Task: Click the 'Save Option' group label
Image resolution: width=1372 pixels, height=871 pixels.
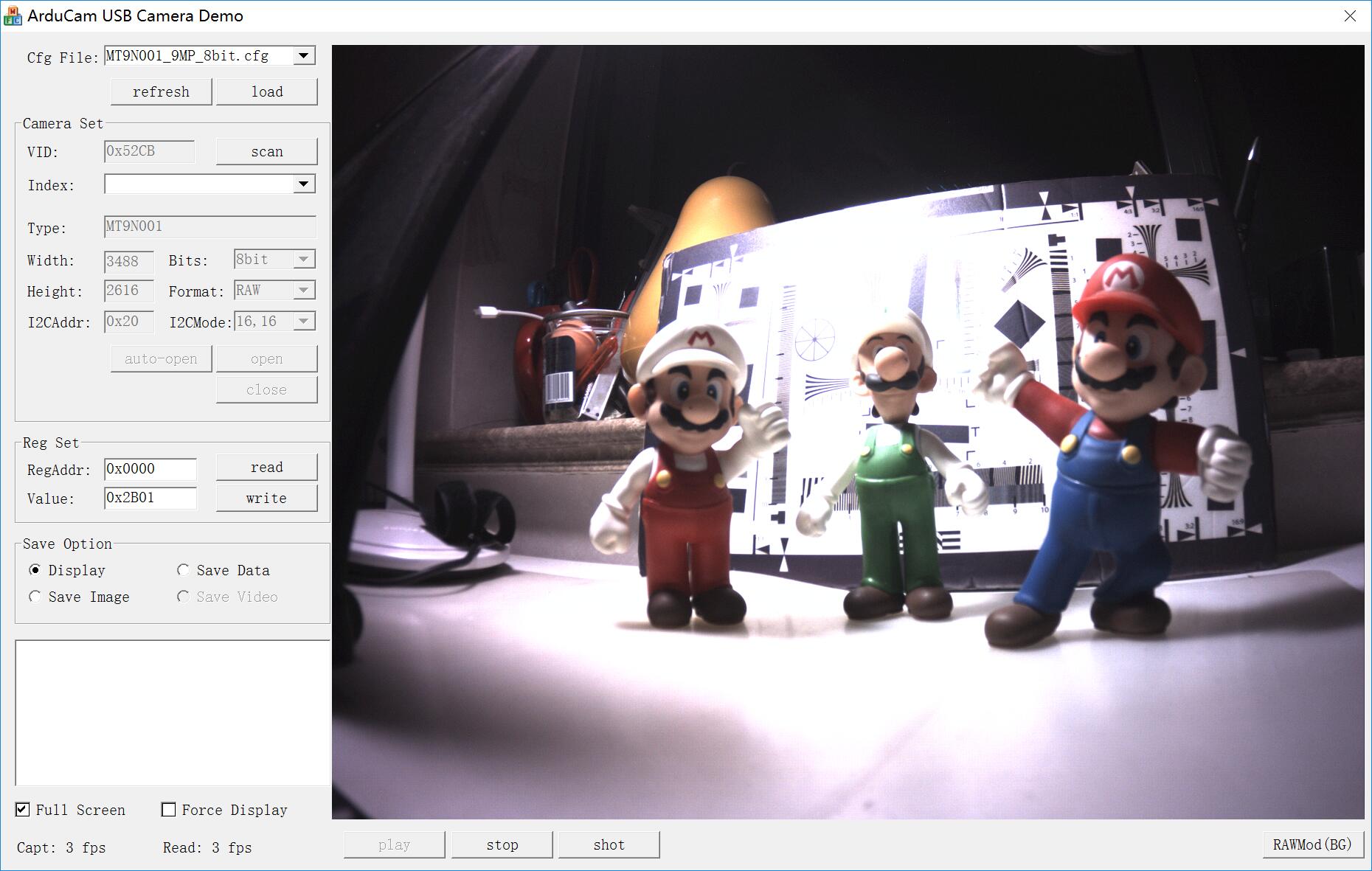Action: click(x=67, y=544)
